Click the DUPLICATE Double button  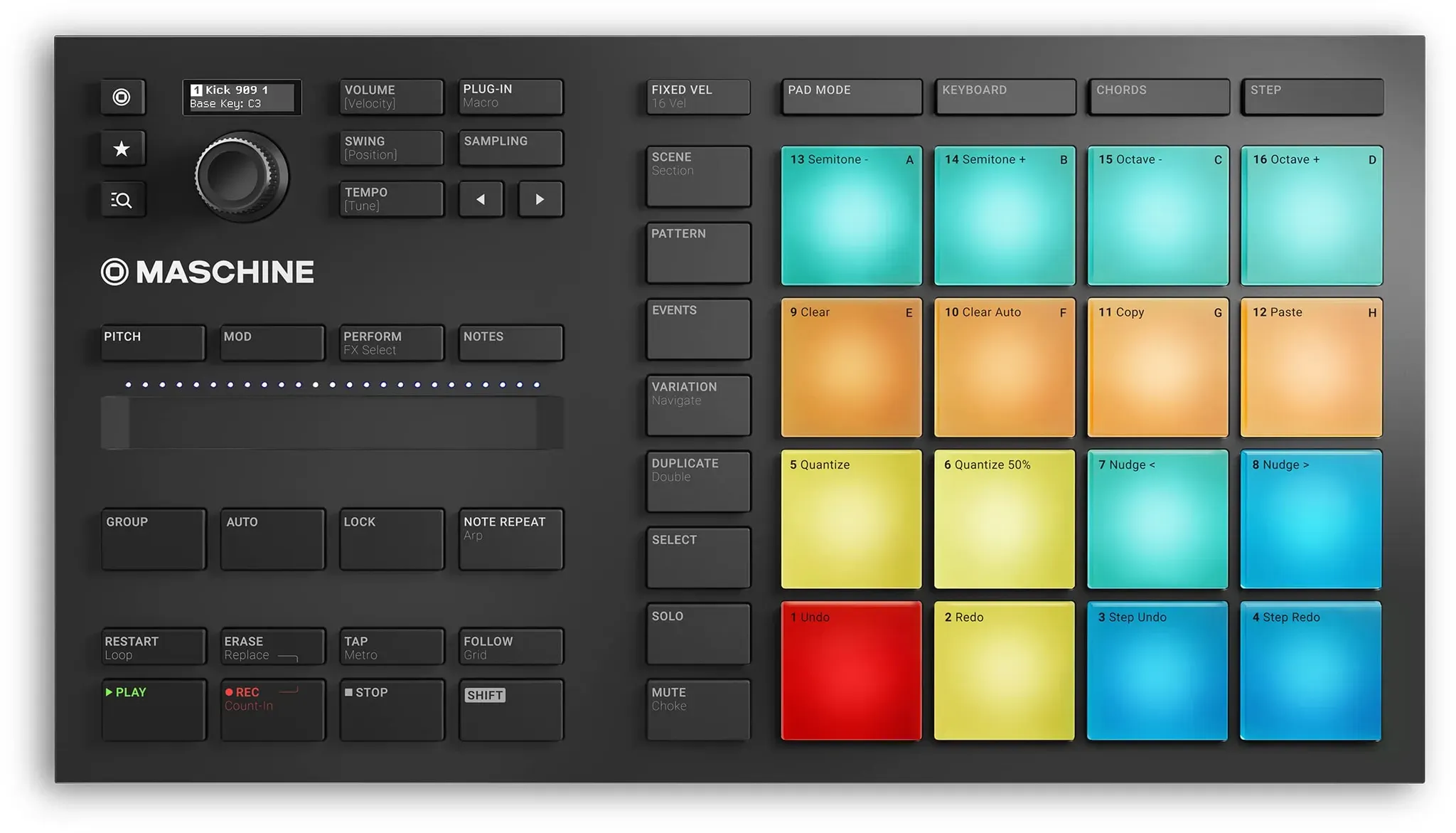tap(698, 482)
